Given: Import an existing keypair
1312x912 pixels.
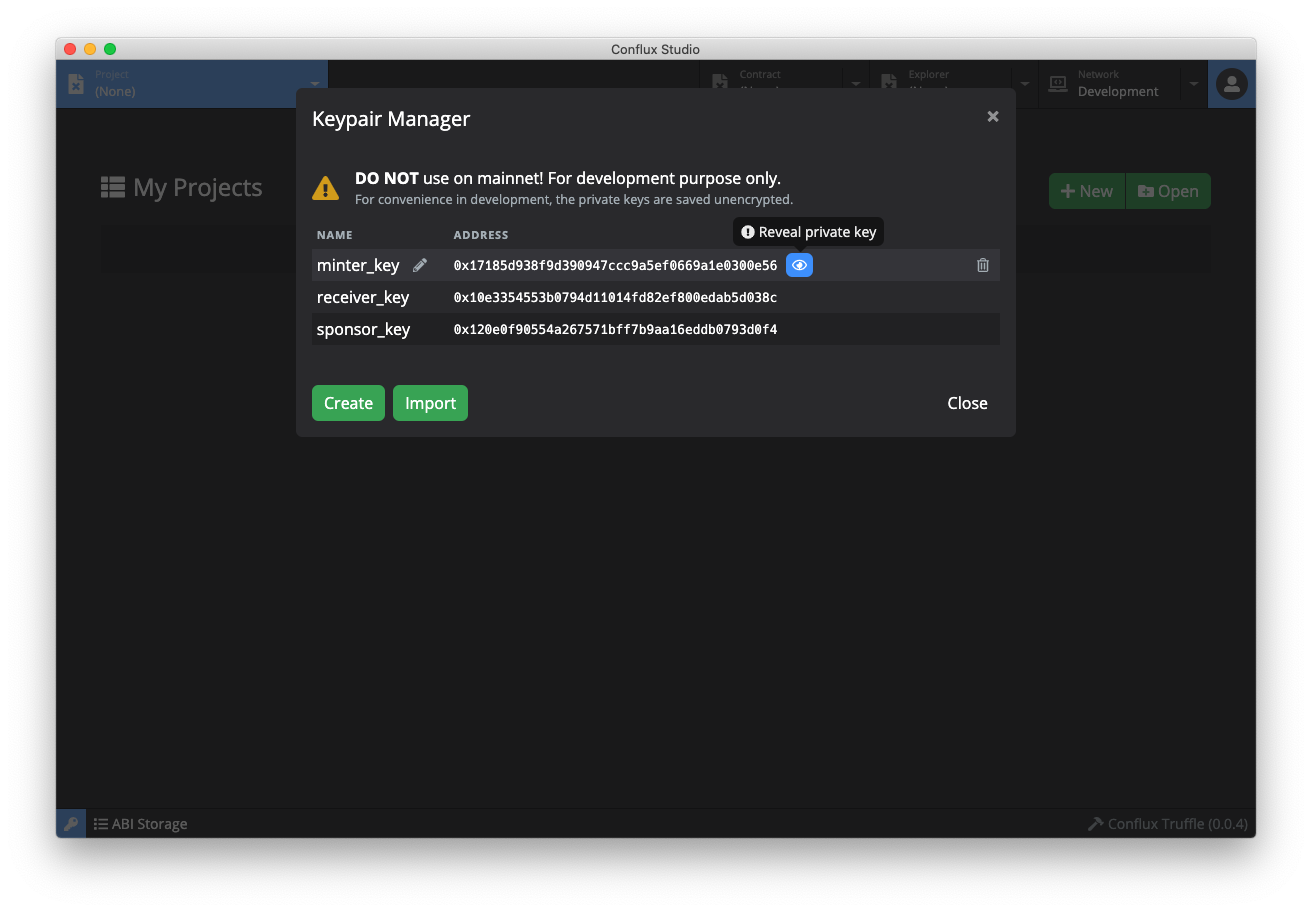Looking at the screenshot, I should [430, 403].
